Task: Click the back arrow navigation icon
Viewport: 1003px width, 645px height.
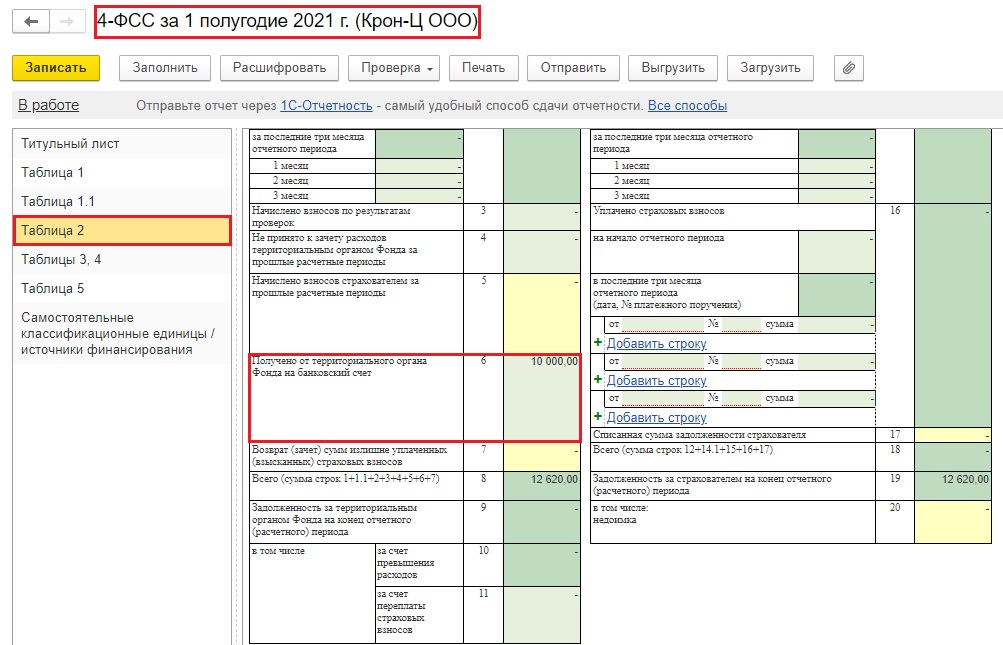Action: [x=33, y=22]
